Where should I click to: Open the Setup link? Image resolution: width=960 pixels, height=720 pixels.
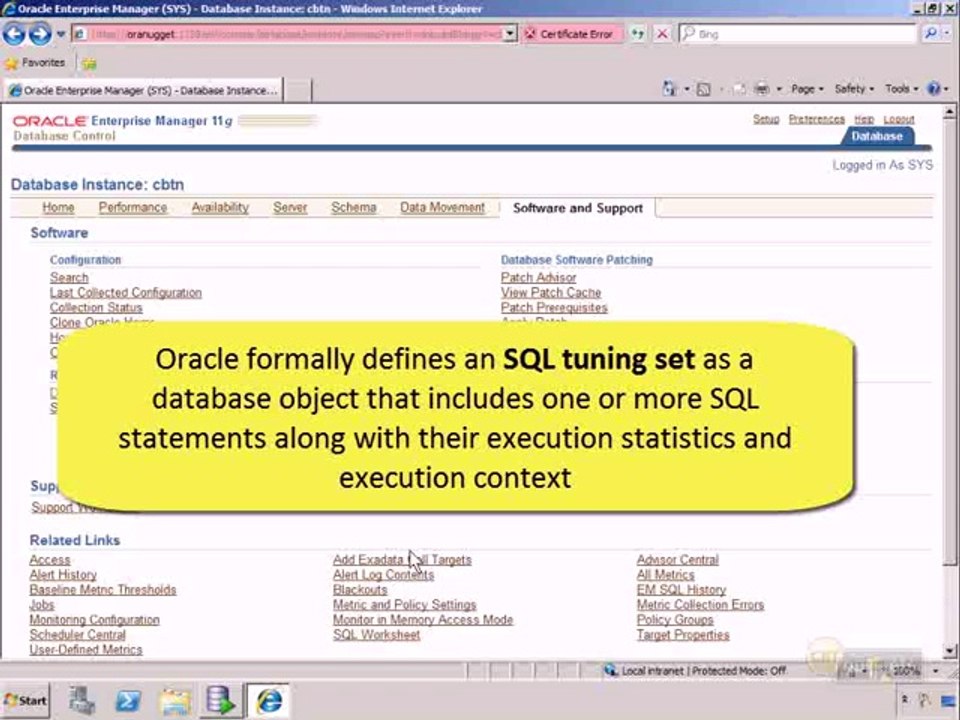tap(766, 119)
